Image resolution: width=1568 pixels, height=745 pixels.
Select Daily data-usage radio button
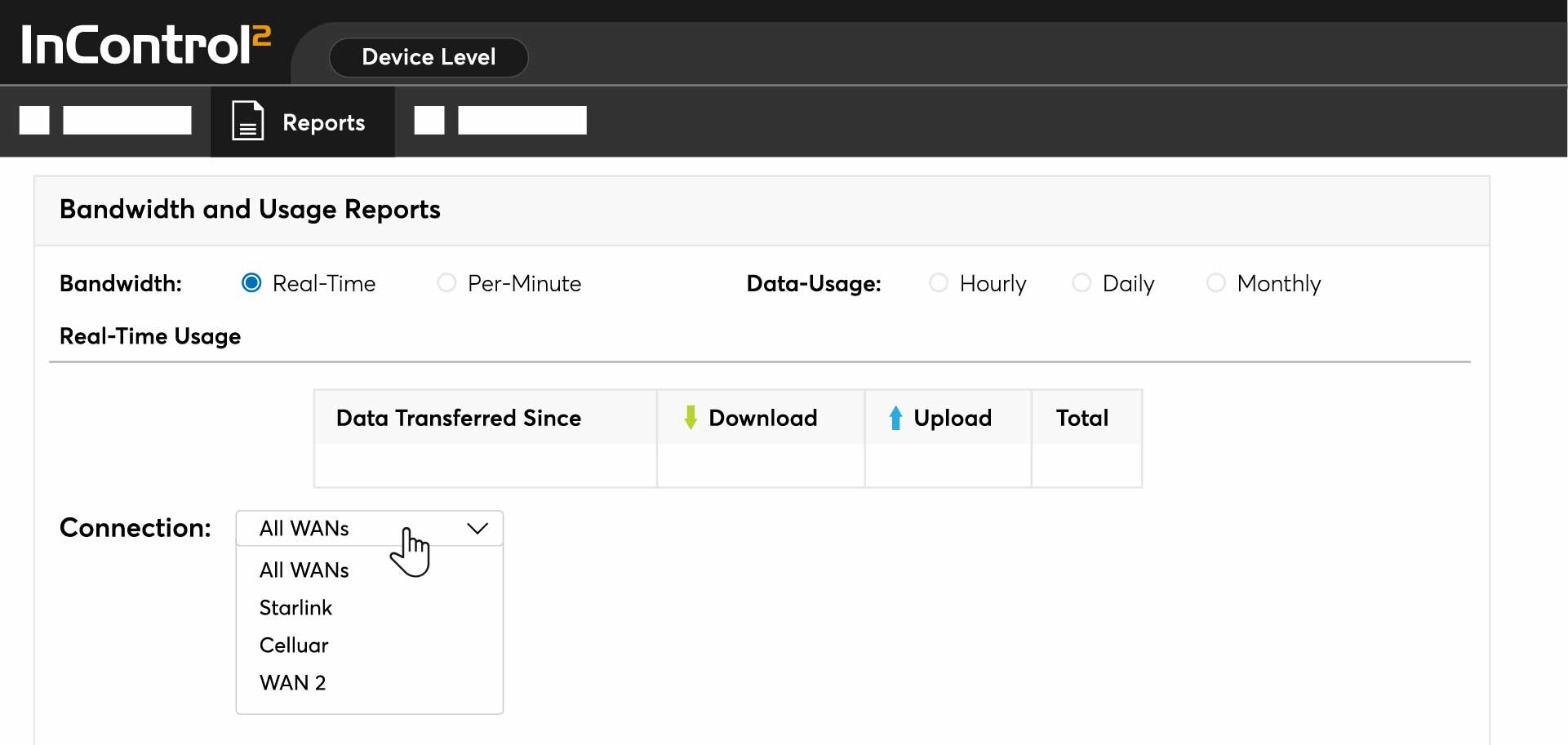pos(1082,283)
